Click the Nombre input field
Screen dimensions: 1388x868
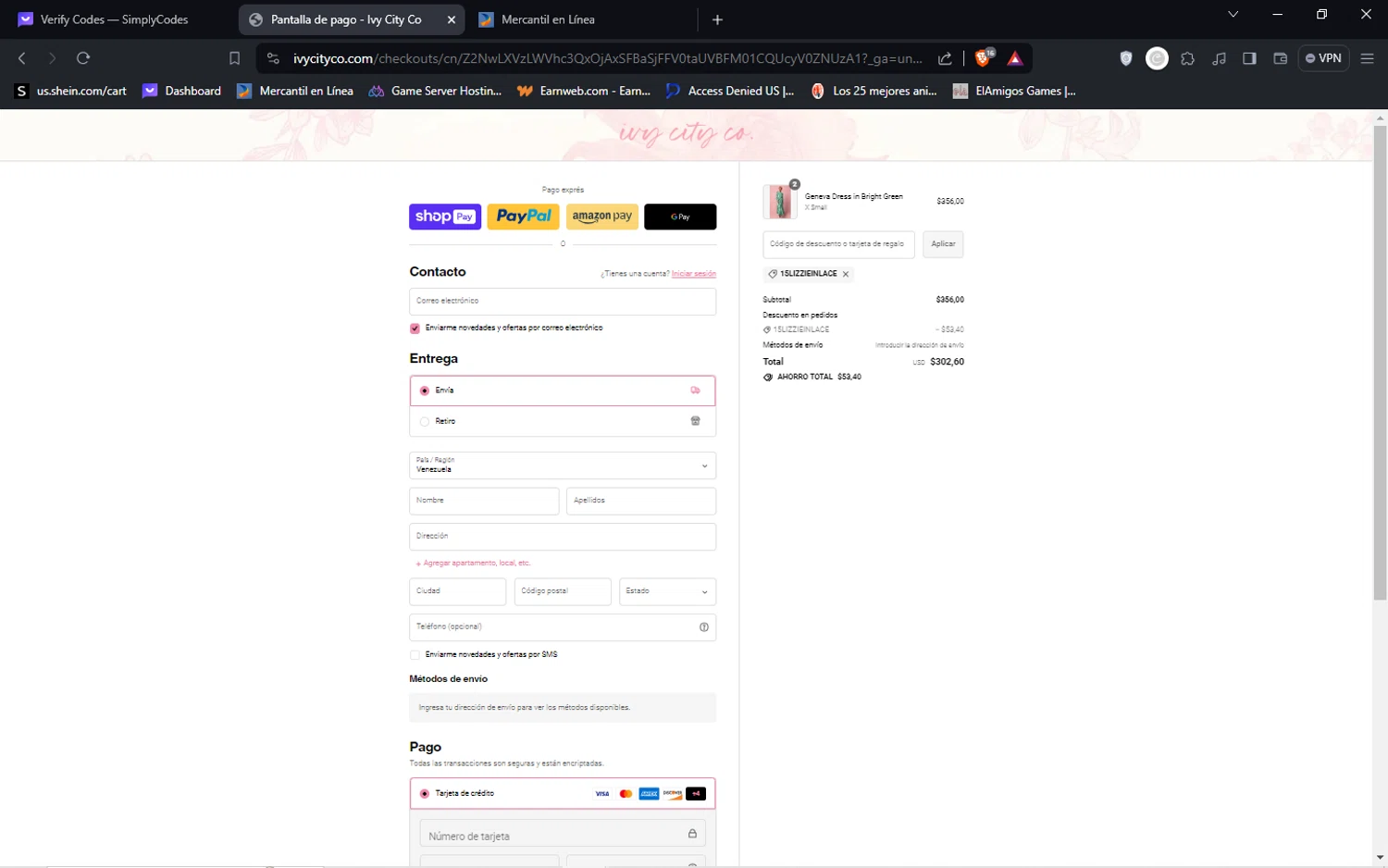click(484, 501)
